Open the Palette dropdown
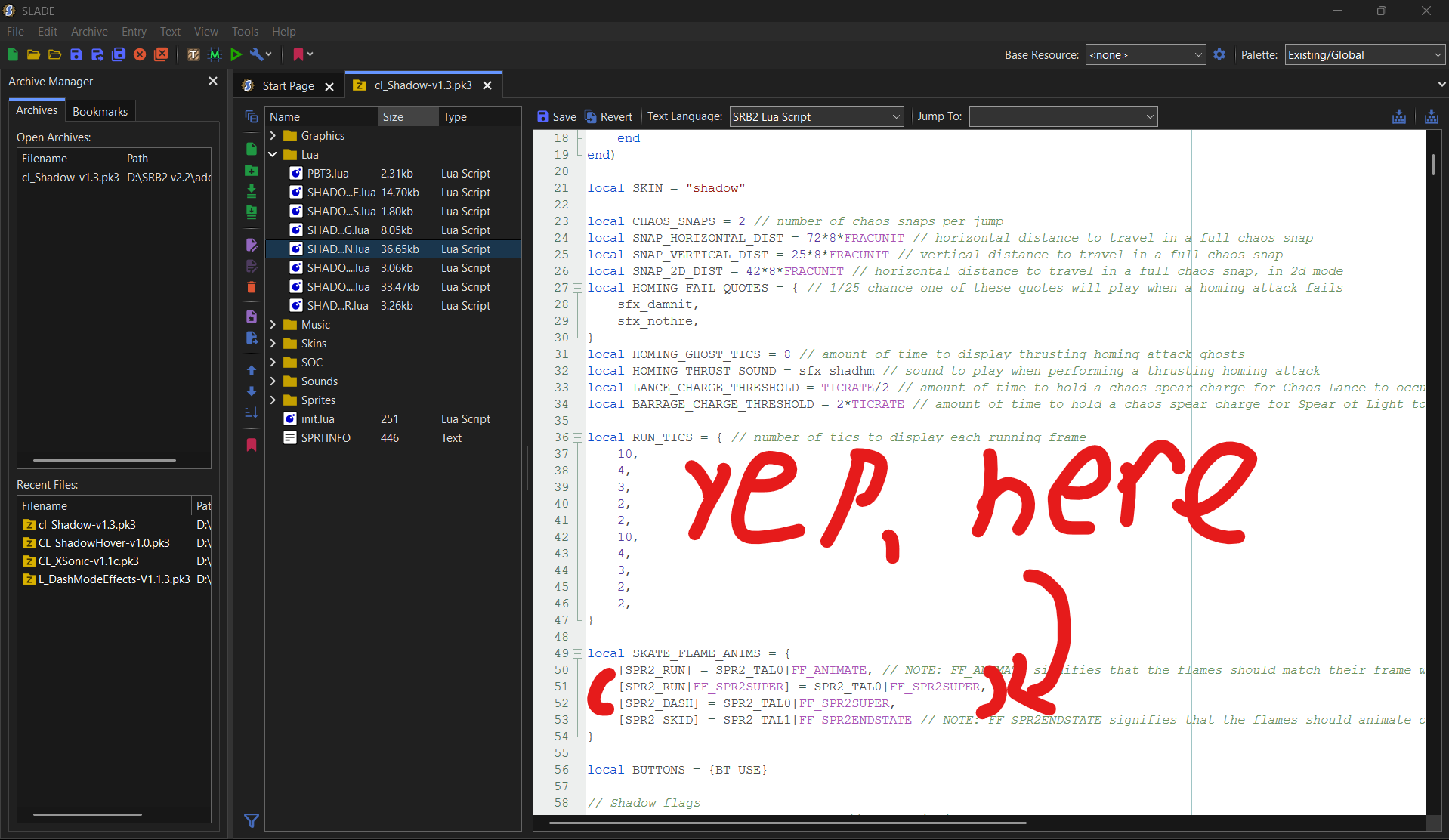1449x840 pixels. click(x=1365, y=54)
